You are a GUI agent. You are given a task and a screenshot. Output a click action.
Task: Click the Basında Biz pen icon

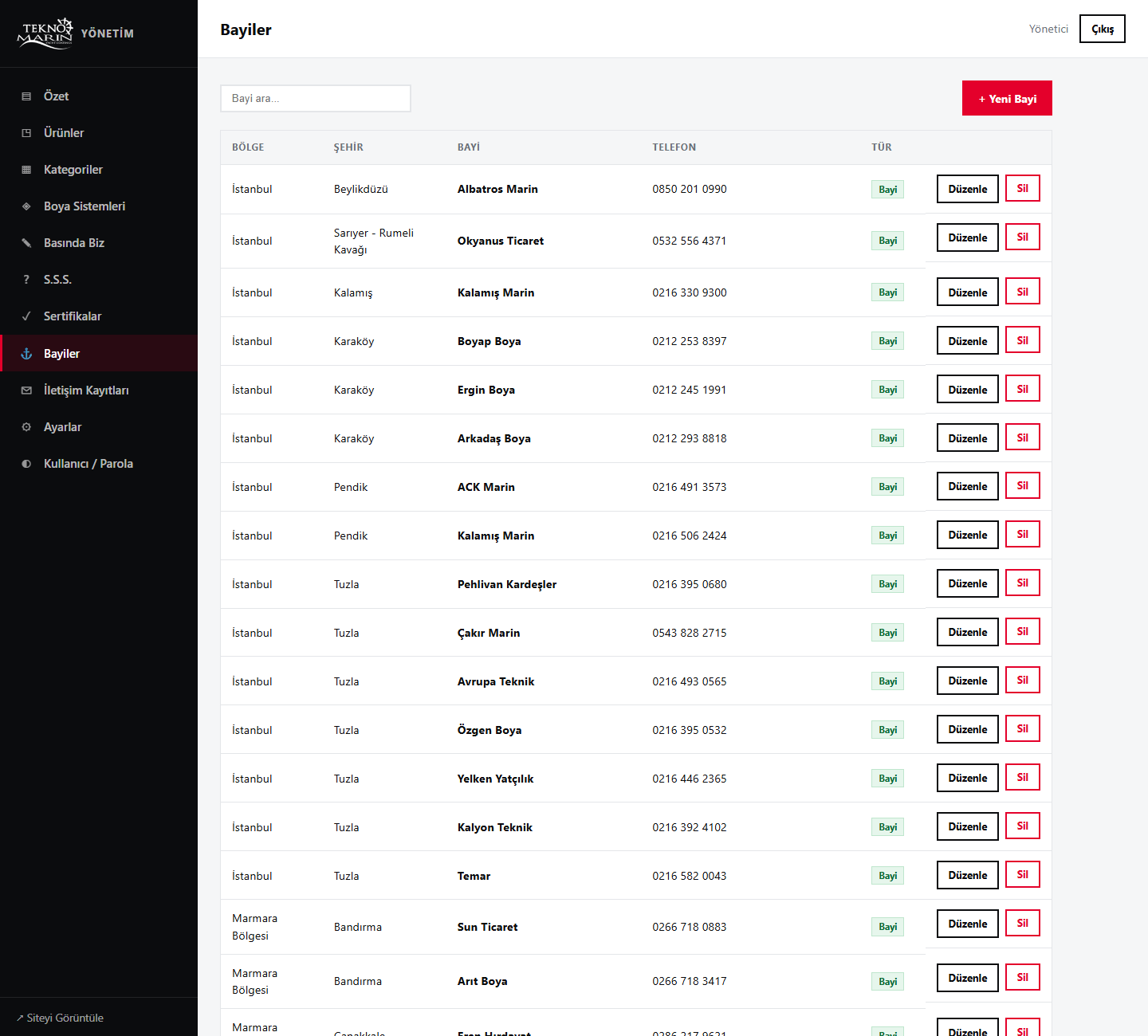(26, 243)
